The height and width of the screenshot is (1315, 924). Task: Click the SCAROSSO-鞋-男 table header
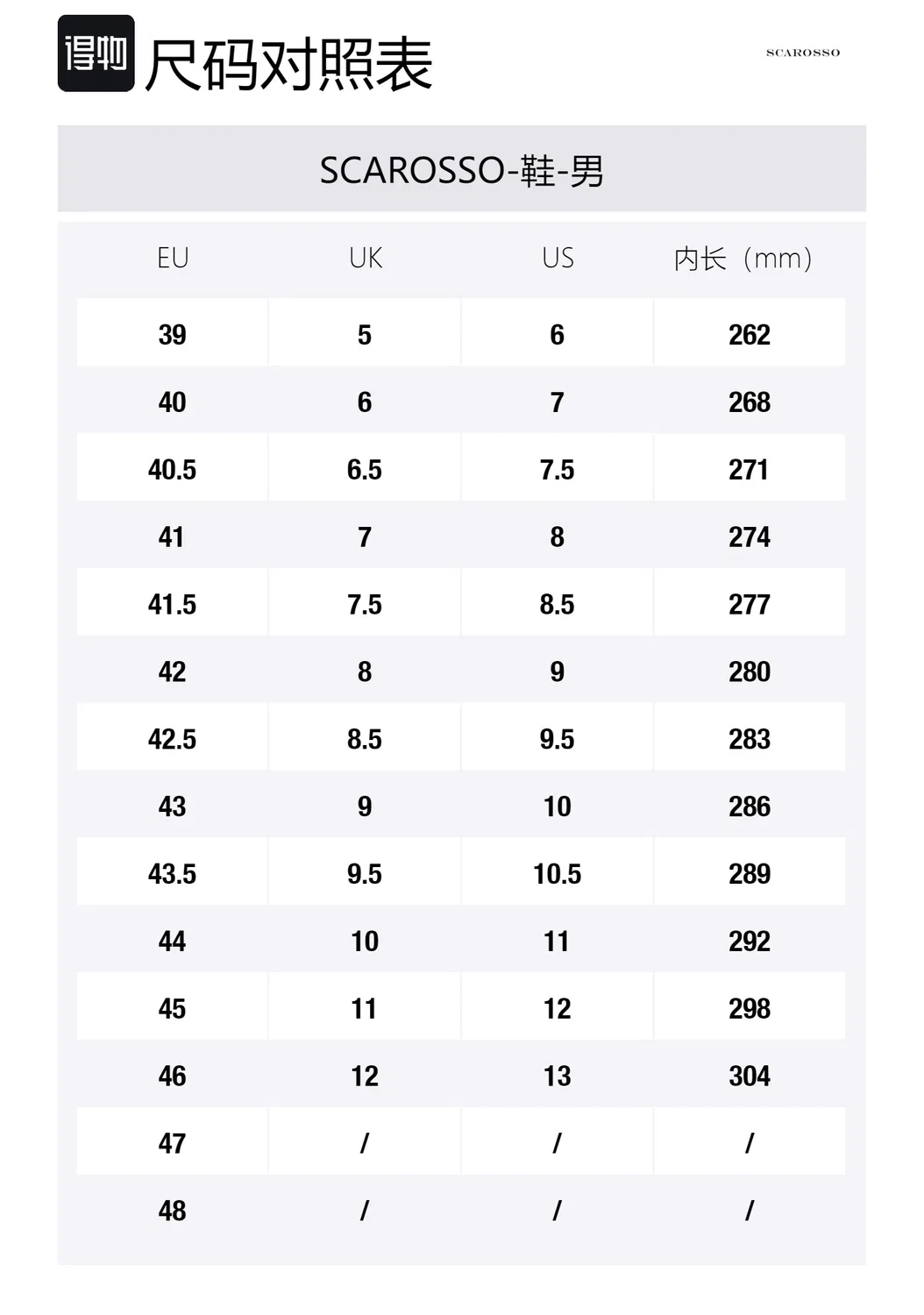click(x=462, y=169)
